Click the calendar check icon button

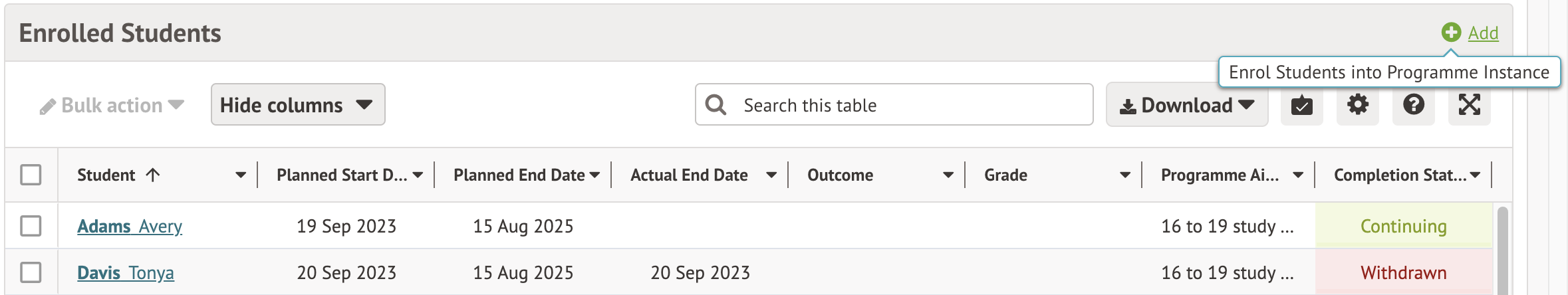(x=1301, y=105)
